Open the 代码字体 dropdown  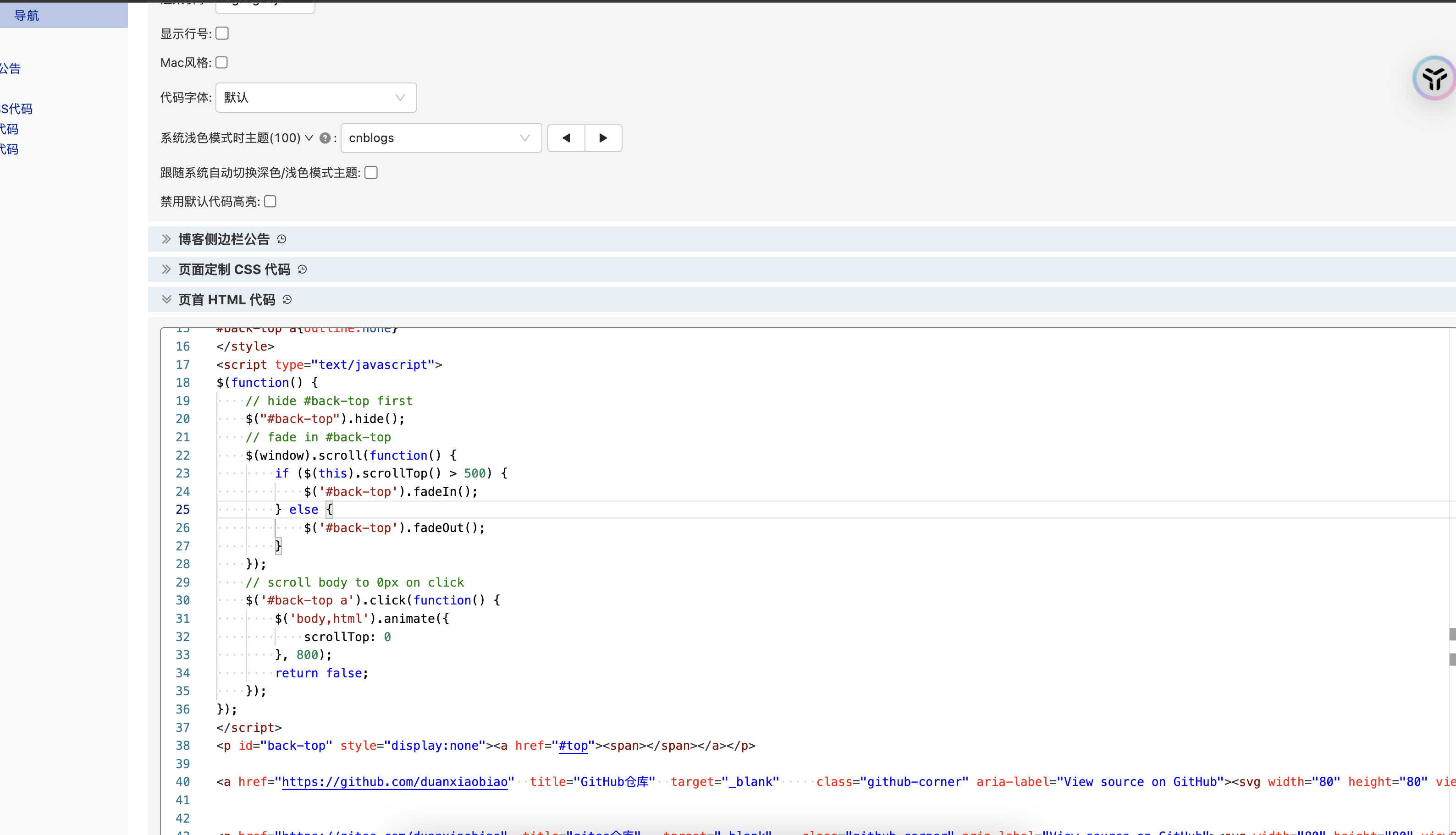[316, 98]
